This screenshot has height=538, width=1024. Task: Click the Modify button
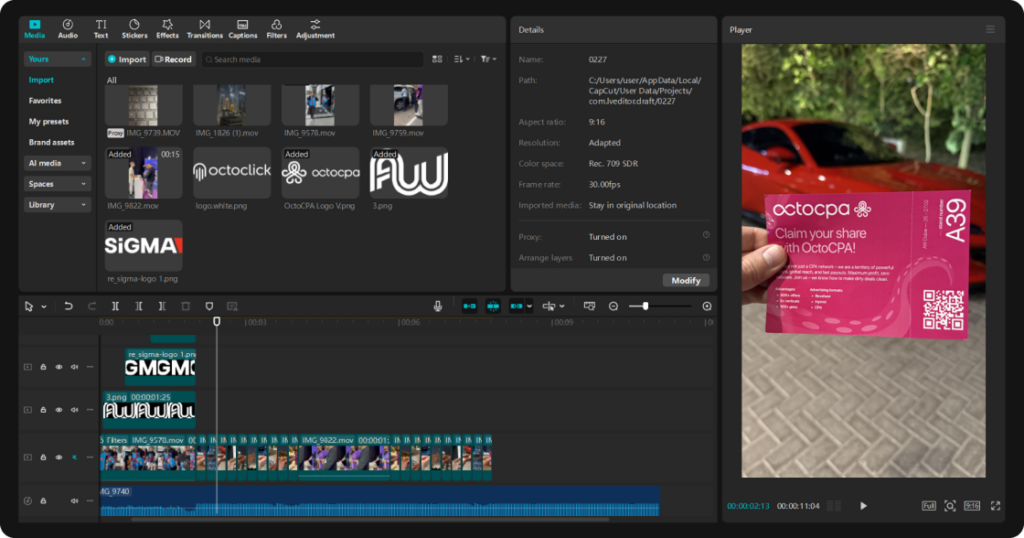tap(686, 280)
